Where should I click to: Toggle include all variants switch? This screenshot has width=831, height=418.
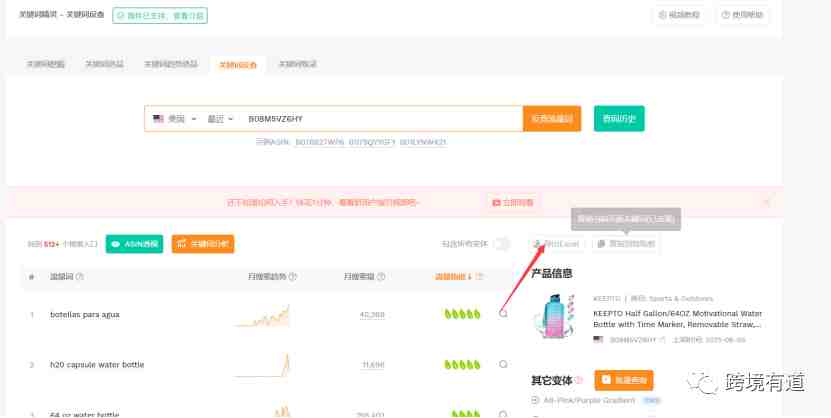(501, 244)
